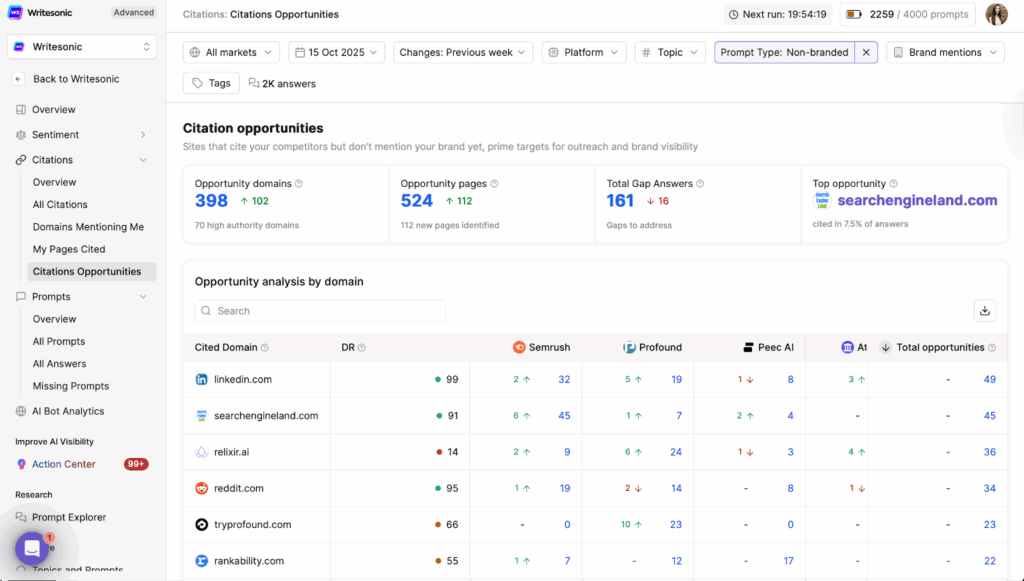1024x581 pixels.
Task: Click the Tags filter button
Action: click(x=211, y=83)
